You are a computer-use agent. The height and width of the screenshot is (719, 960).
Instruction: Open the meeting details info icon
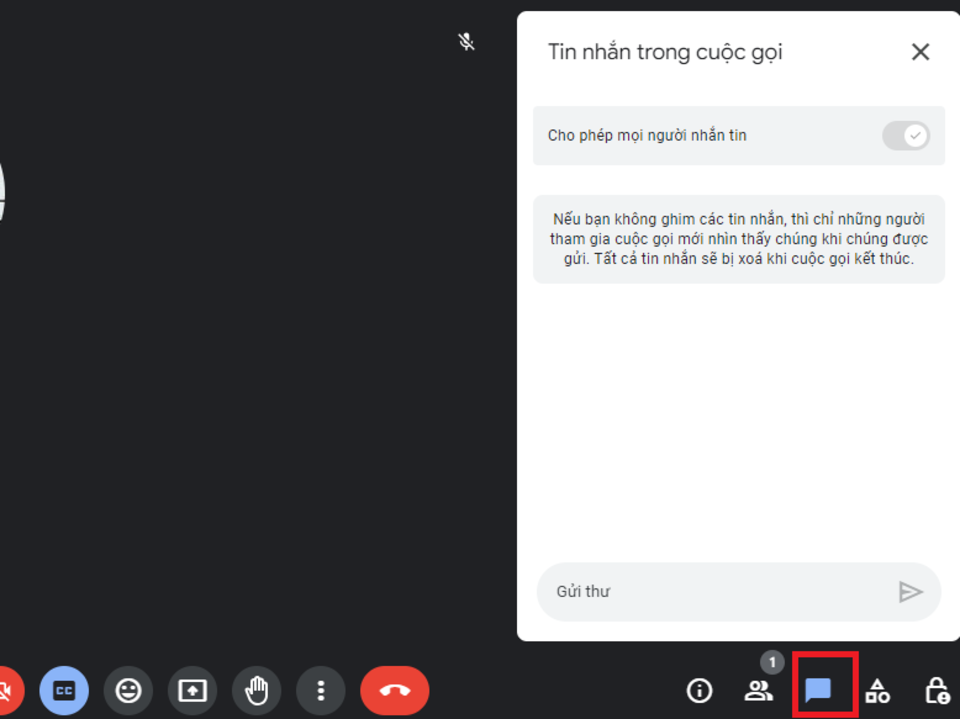click(x=699, y=691)
